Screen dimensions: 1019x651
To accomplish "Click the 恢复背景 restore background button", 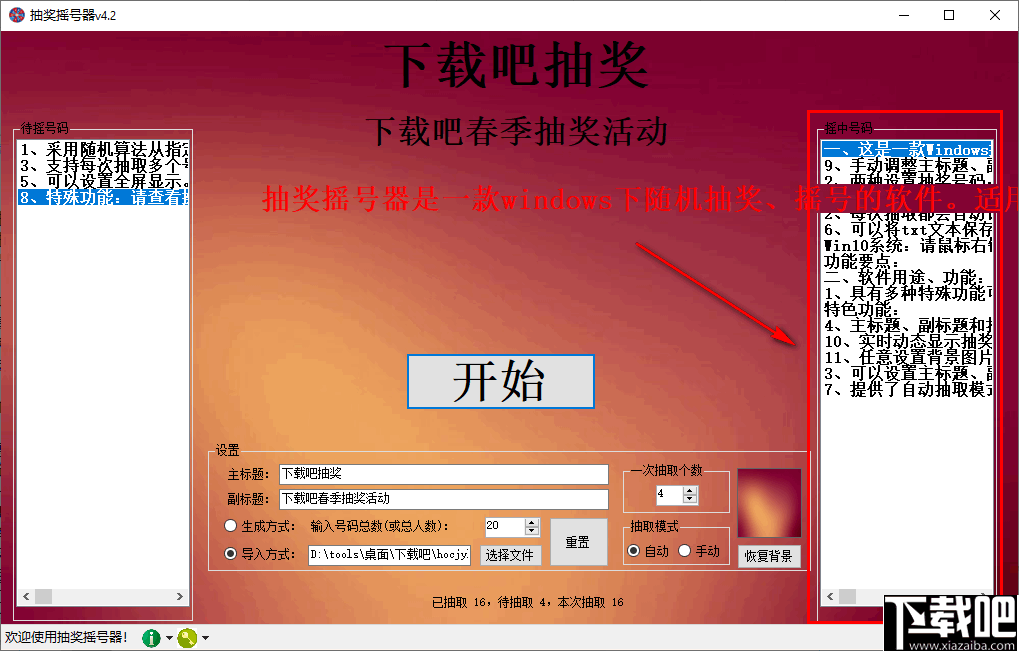I will (769, 556).
